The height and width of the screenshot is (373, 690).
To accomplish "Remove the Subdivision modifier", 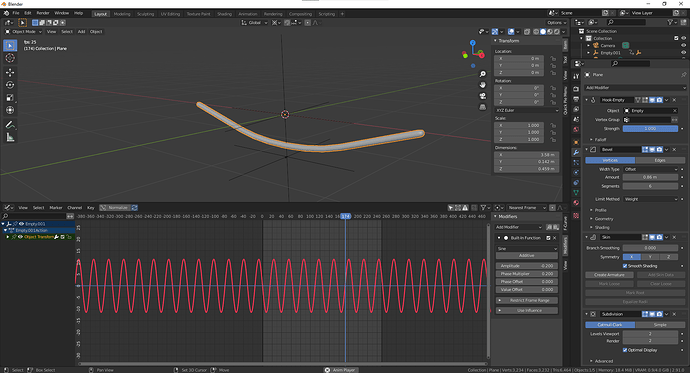I will tap(675, 314).
